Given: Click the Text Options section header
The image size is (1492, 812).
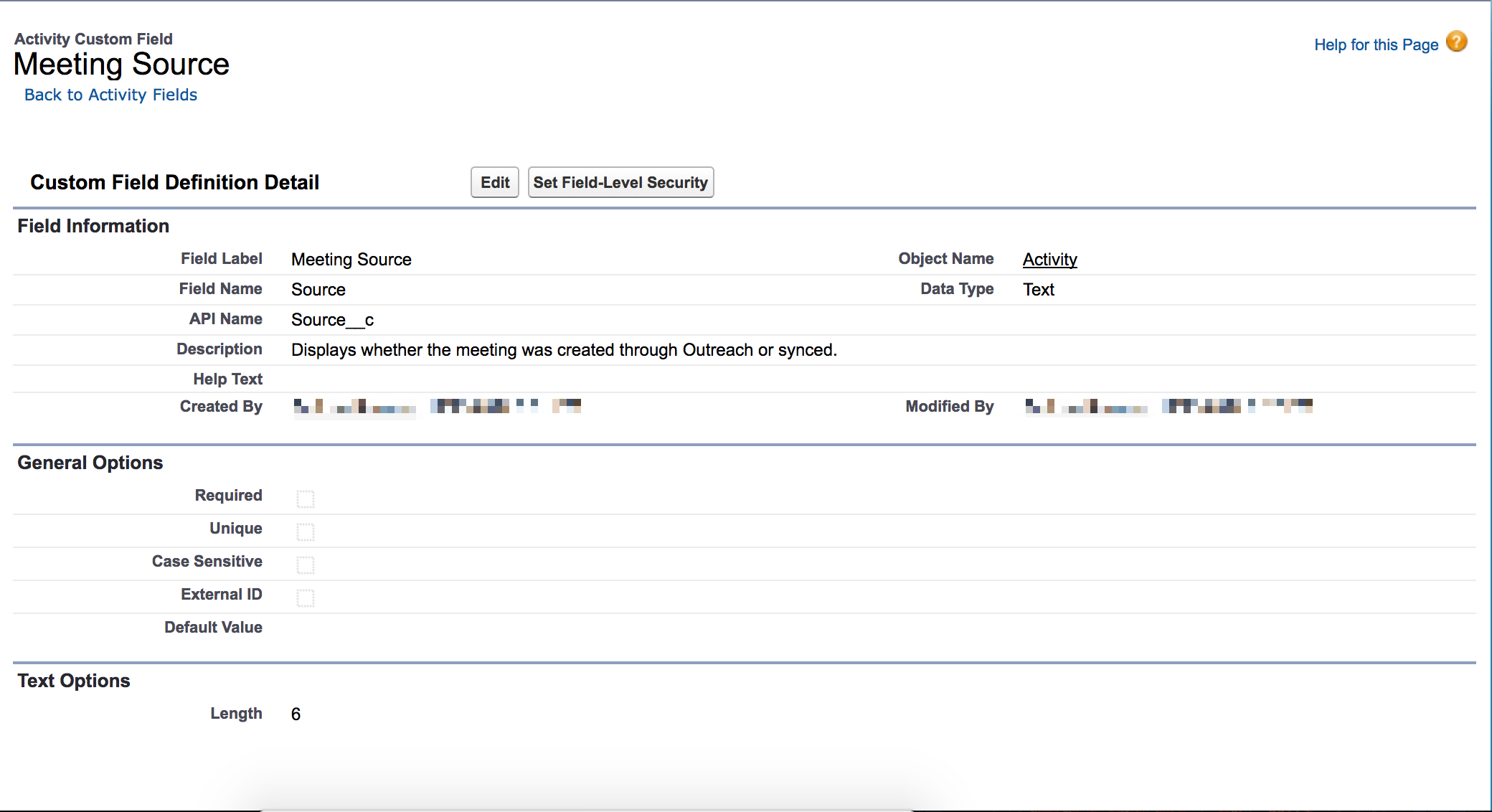Looking at the screenshot, I should 74,681.
